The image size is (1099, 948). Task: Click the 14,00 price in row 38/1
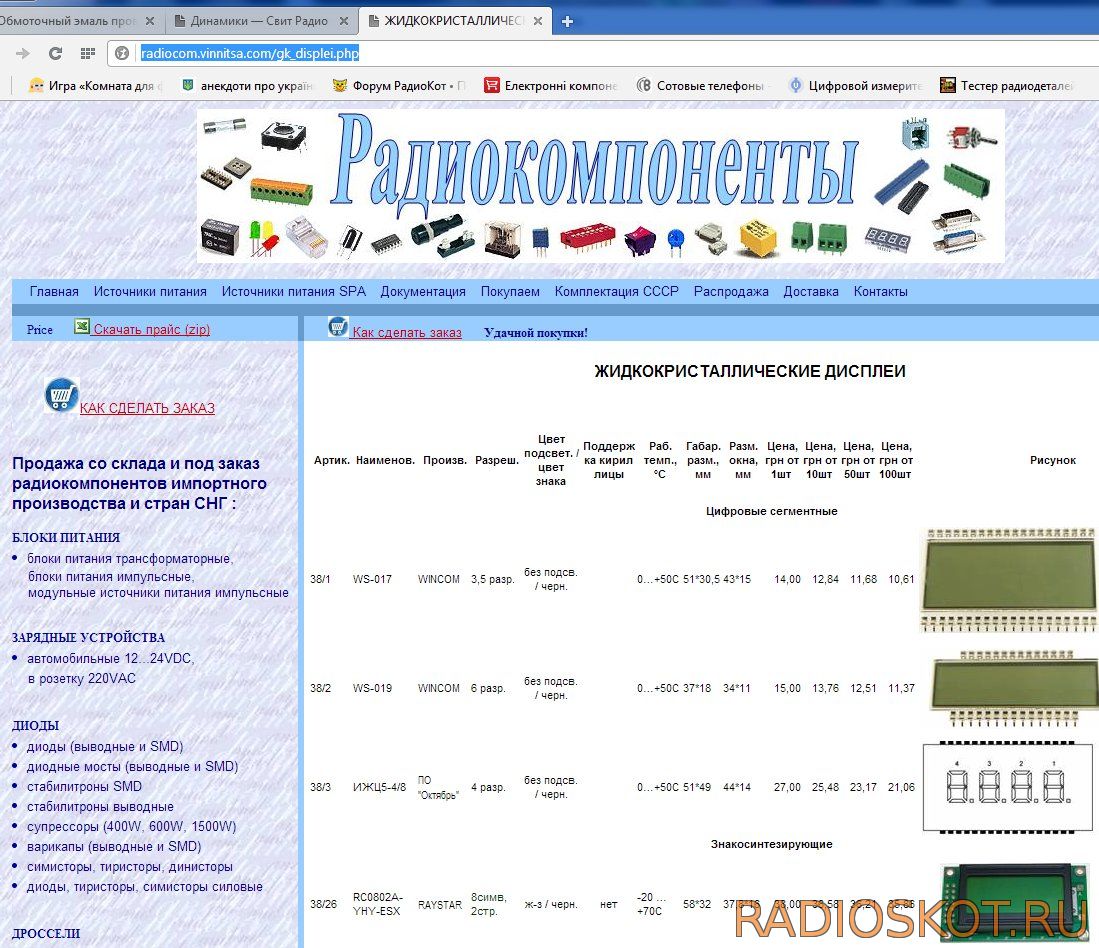(x=787, y=579)
